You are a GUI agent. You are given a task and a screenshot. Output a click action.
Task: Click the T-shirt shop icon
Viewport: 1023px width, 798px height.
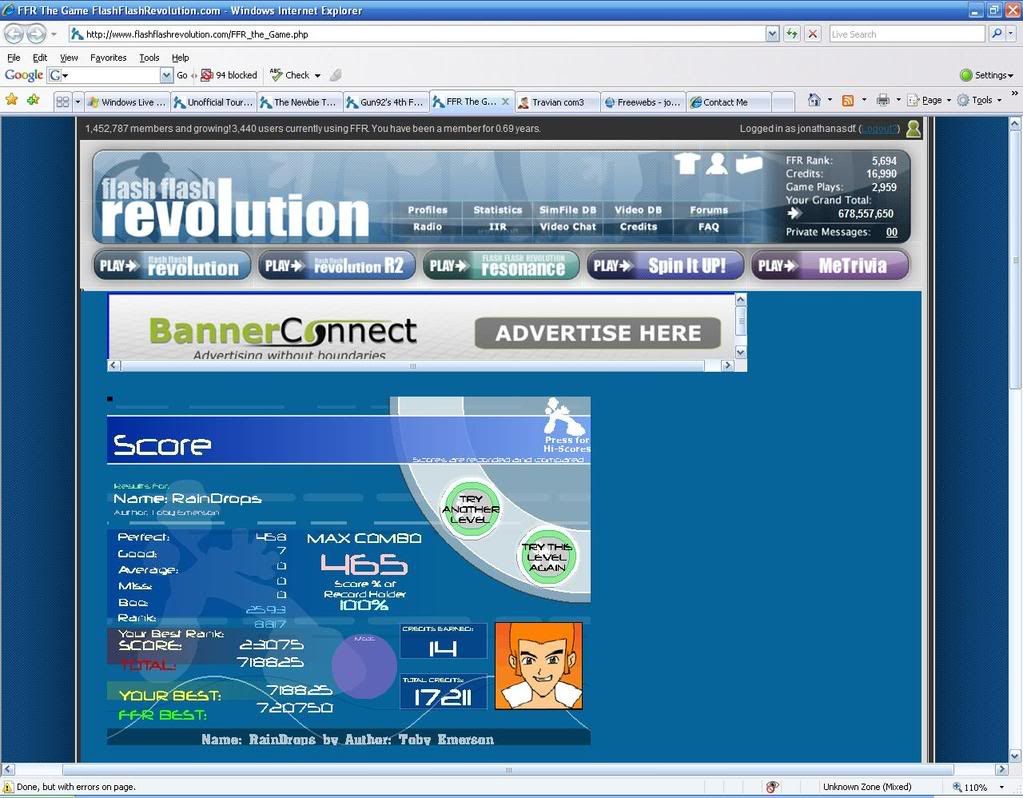pos(686,164)
